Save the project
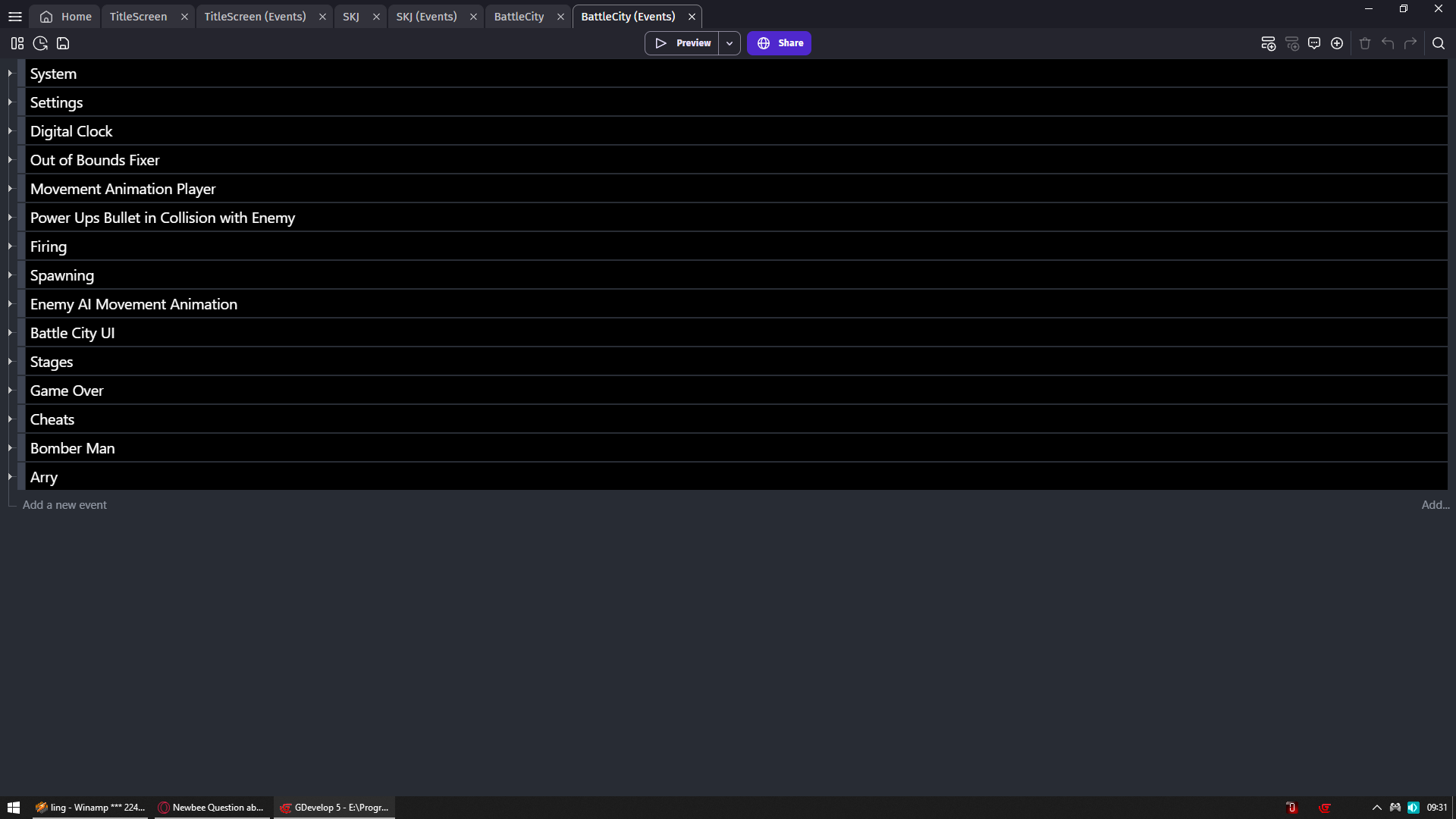Image resolution: width=1456 pixels, height=819 pixels. click(63, 43)
